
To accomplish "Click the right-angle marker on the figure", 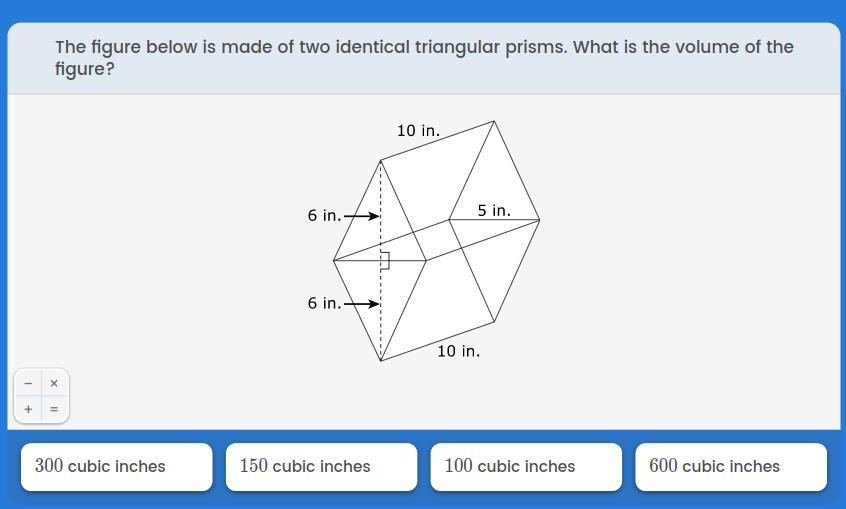I will pos(385,260).
